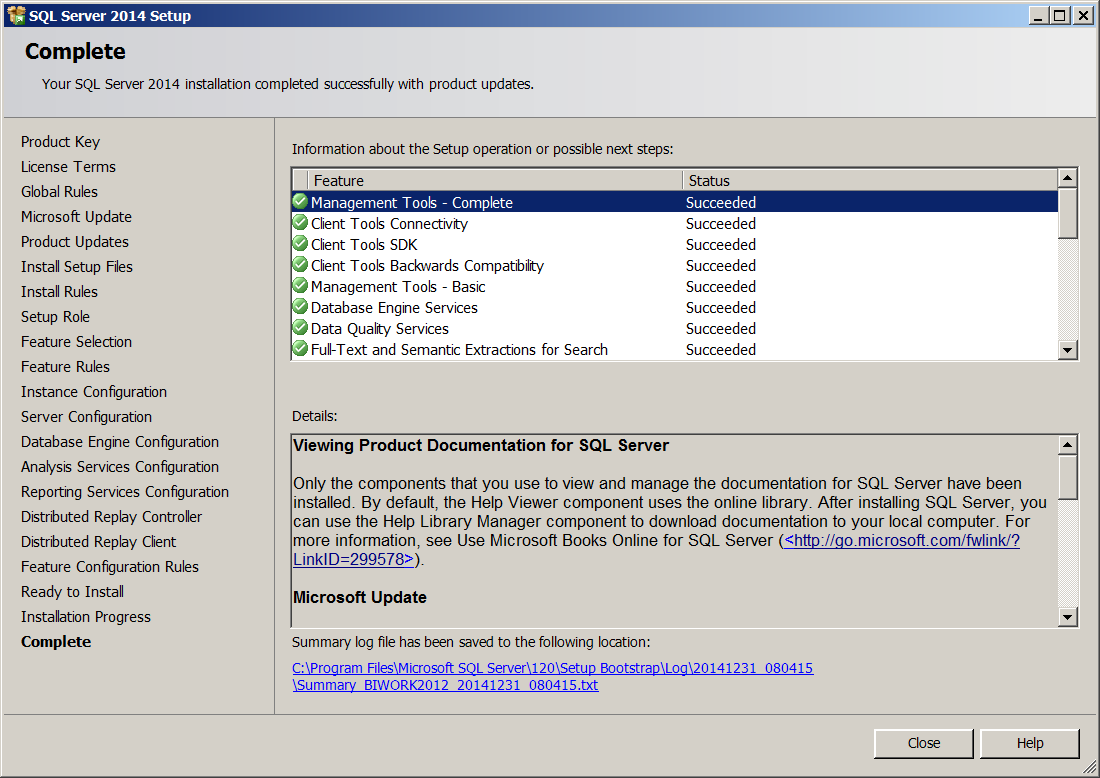Select the Client Tools Backwards Compatibility row
This screenshot has width=1100, height=778.
(x=675, y=265)
